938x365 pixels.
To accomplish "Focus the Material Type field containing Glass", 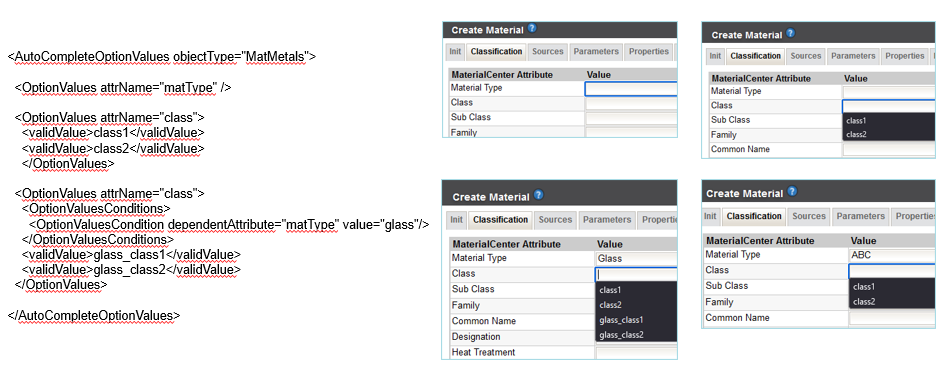I will pyautogui.click(x=636, y=259).
